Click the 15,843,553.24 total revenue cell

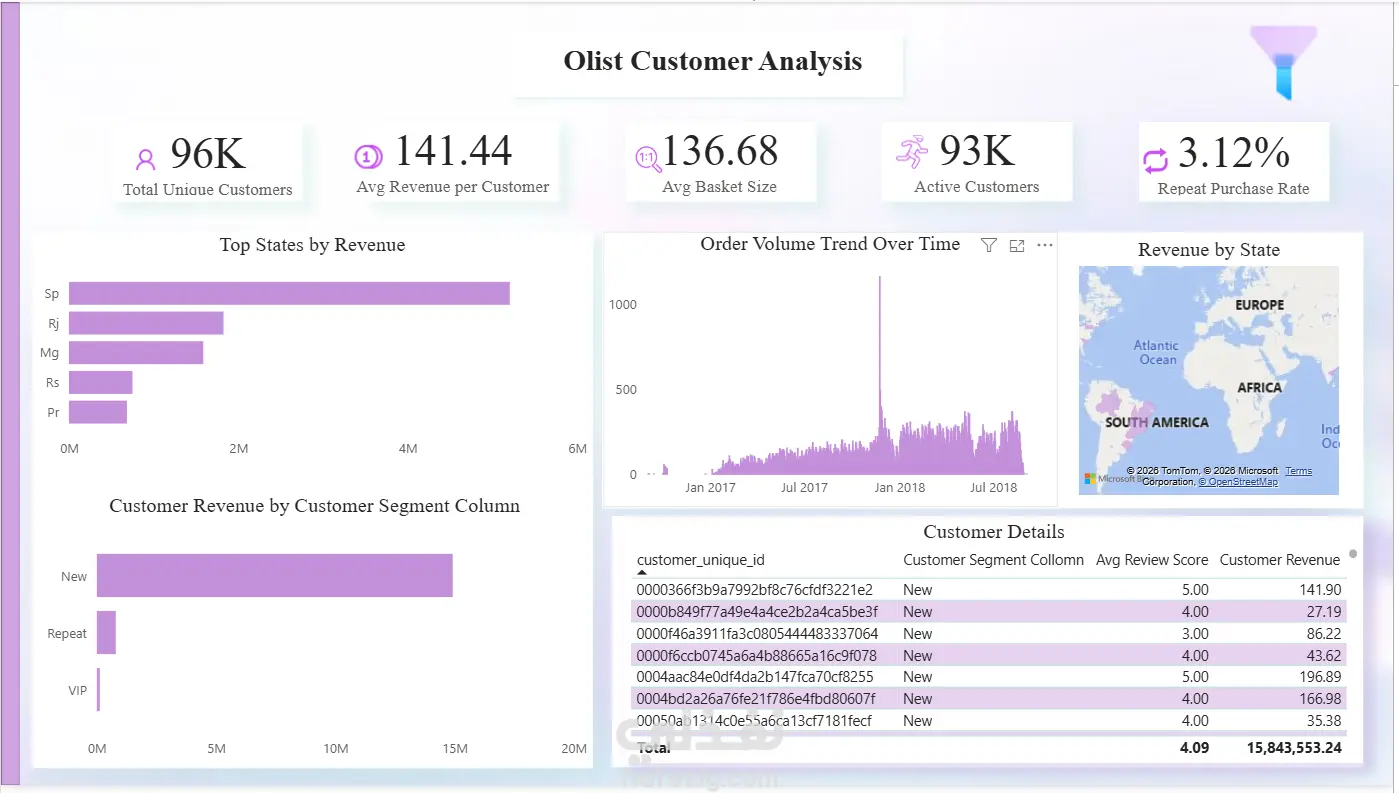pos(1294,747)
